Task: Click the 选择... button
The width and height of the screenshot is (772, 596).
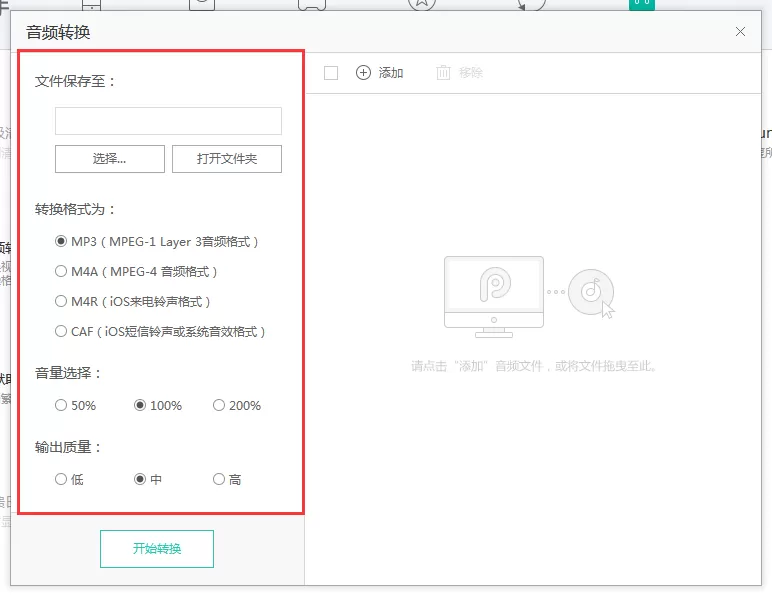Action: [110, 158]
